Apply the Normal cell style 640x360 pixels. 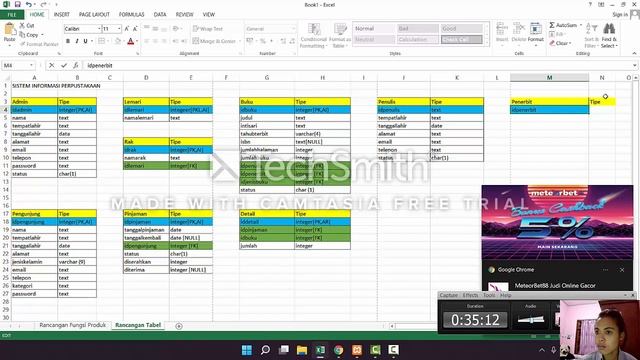pos(373,29)
